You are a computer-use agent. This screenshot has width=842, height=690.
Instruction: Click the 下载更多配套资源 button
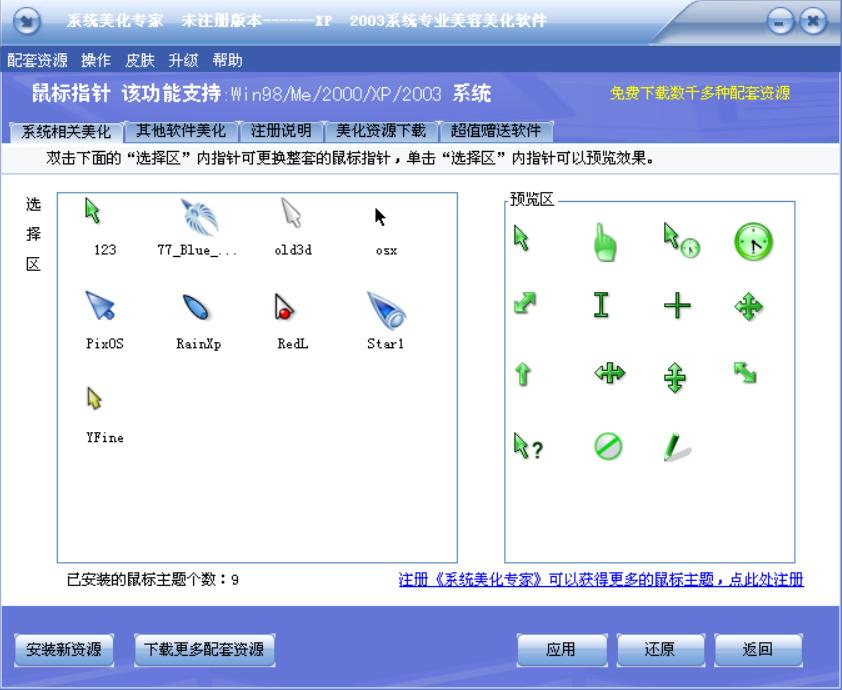(x=204, y=650)
